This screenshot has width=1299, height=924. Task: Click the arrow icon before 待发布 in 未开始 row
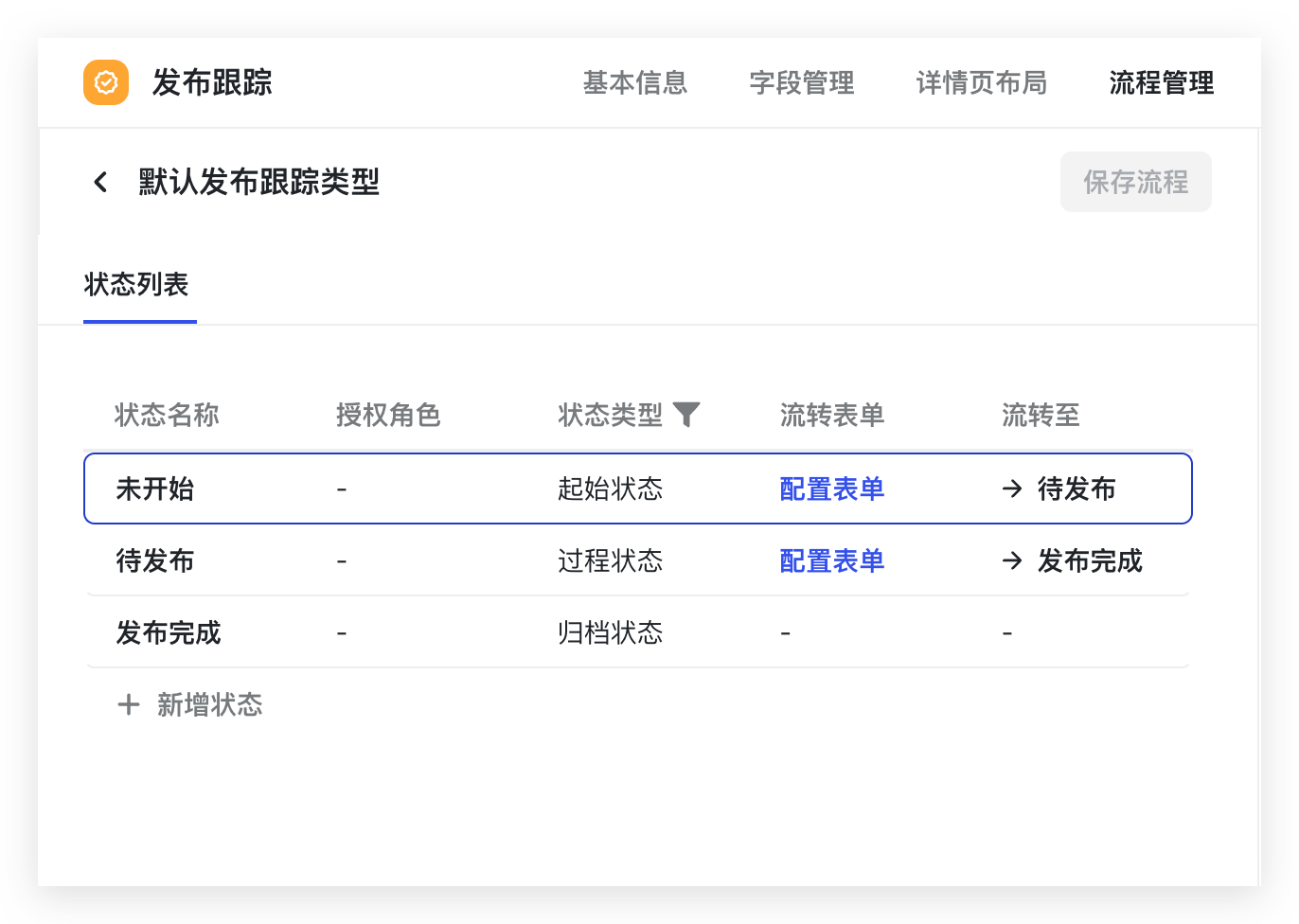tap(1012, 489)
